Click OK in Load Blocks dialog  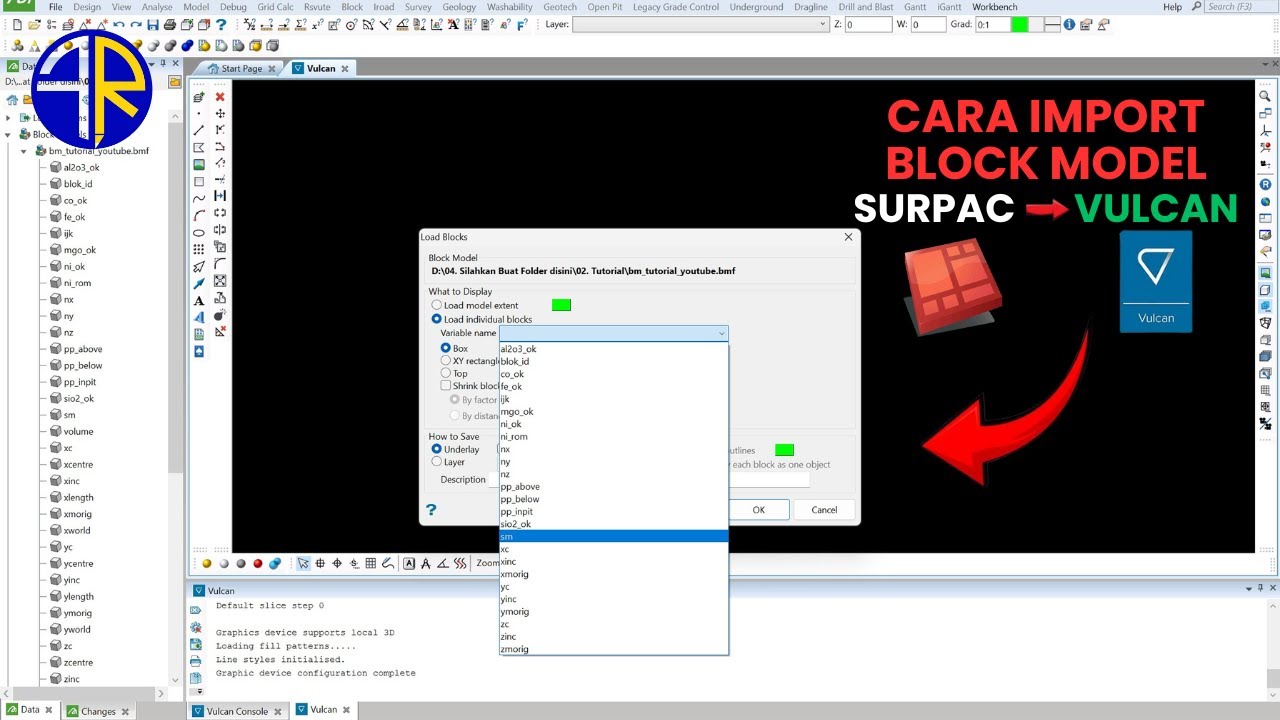pos(758,510)
